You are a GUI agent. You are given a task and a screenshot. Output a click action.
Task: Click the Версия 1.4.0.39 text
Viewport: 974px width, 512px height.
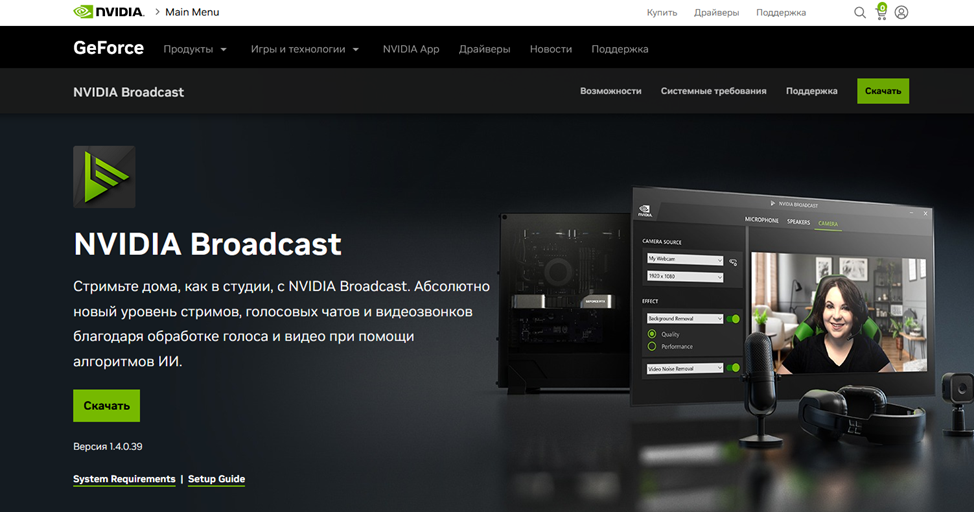click(107, 446)
